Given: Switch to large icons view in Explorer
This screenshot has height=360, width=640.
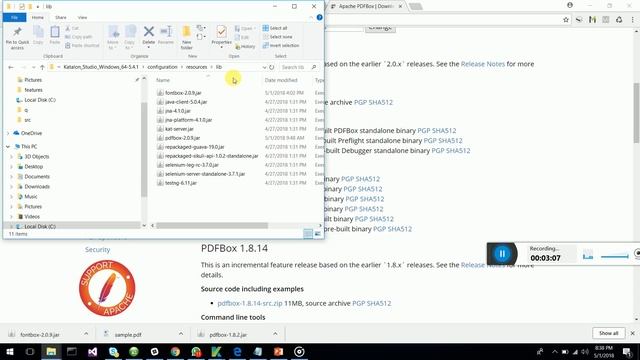Looking at the screenshot, I should coord(317,233).
